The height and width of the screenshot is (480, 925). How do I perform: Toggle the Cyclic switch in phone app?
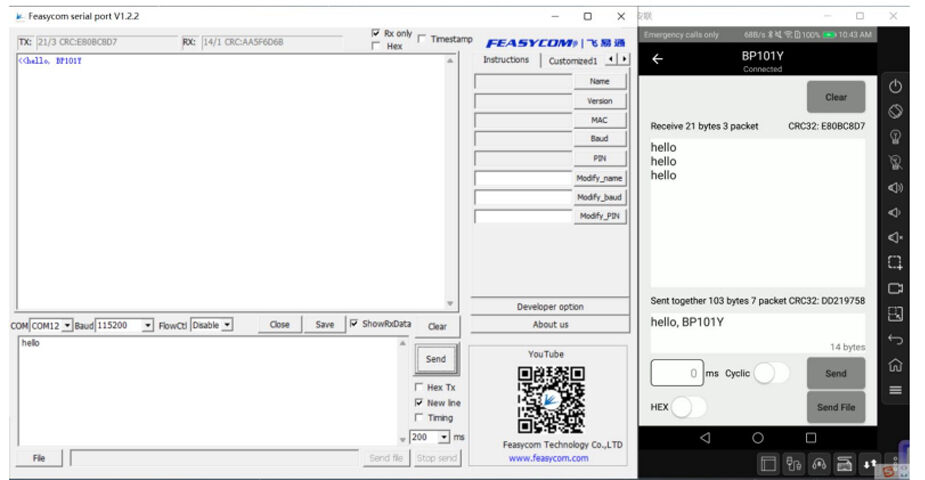click(770, 373)
